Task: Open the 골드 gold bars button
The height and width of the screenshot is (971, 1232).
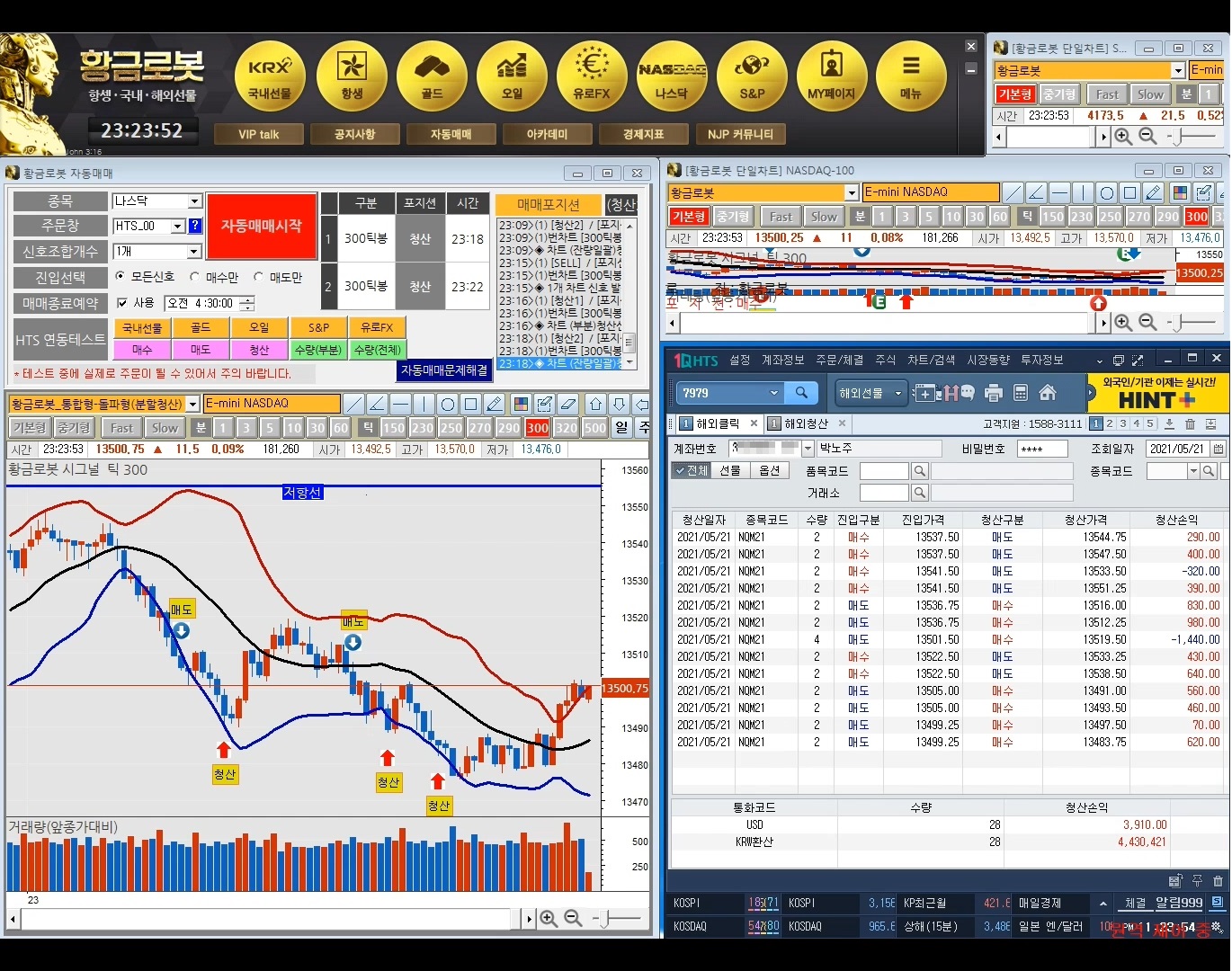Action: (x=432, y=76)
